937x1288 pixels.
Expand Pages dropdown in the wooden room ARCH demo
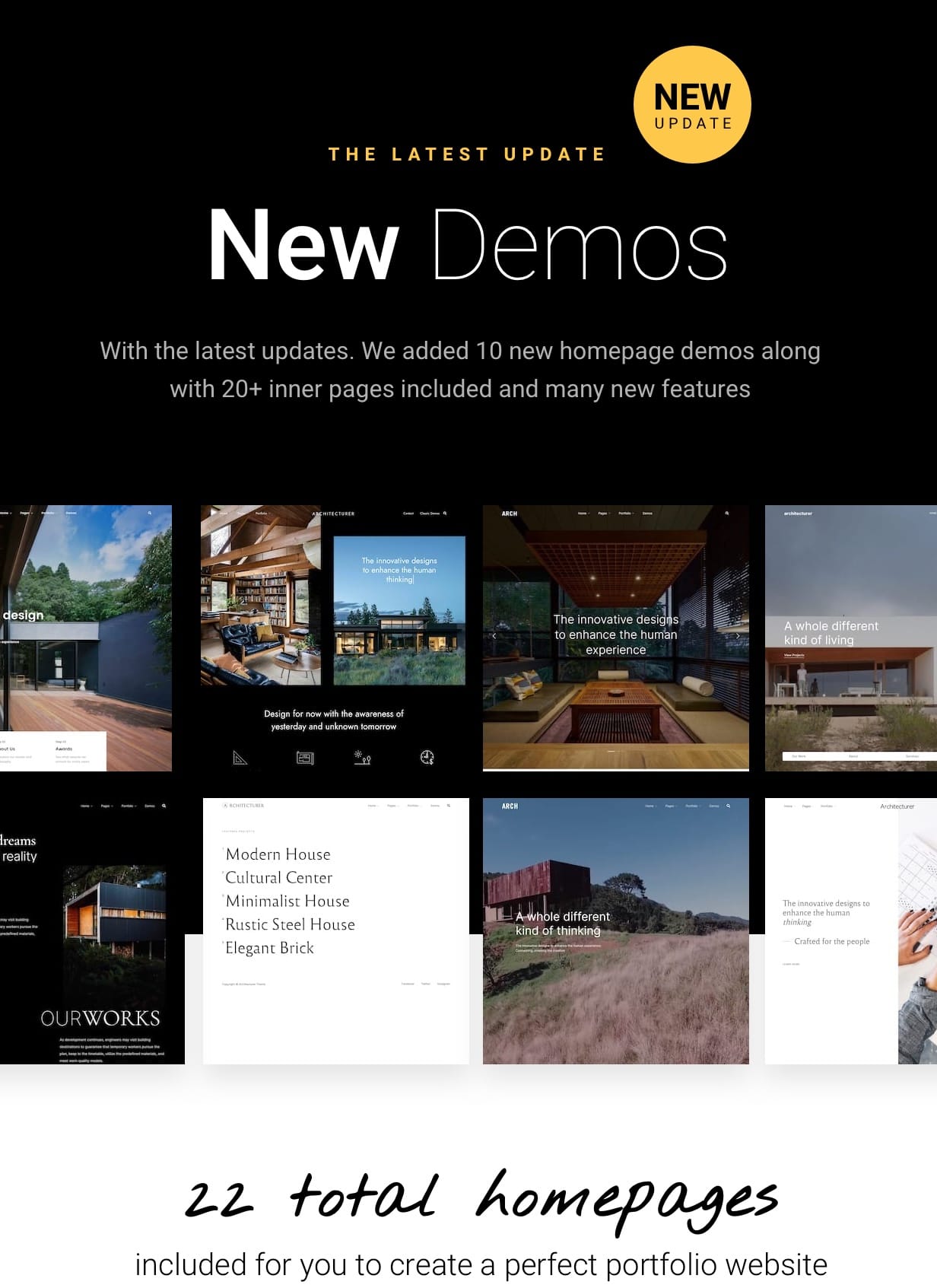[x=603, y=514]
